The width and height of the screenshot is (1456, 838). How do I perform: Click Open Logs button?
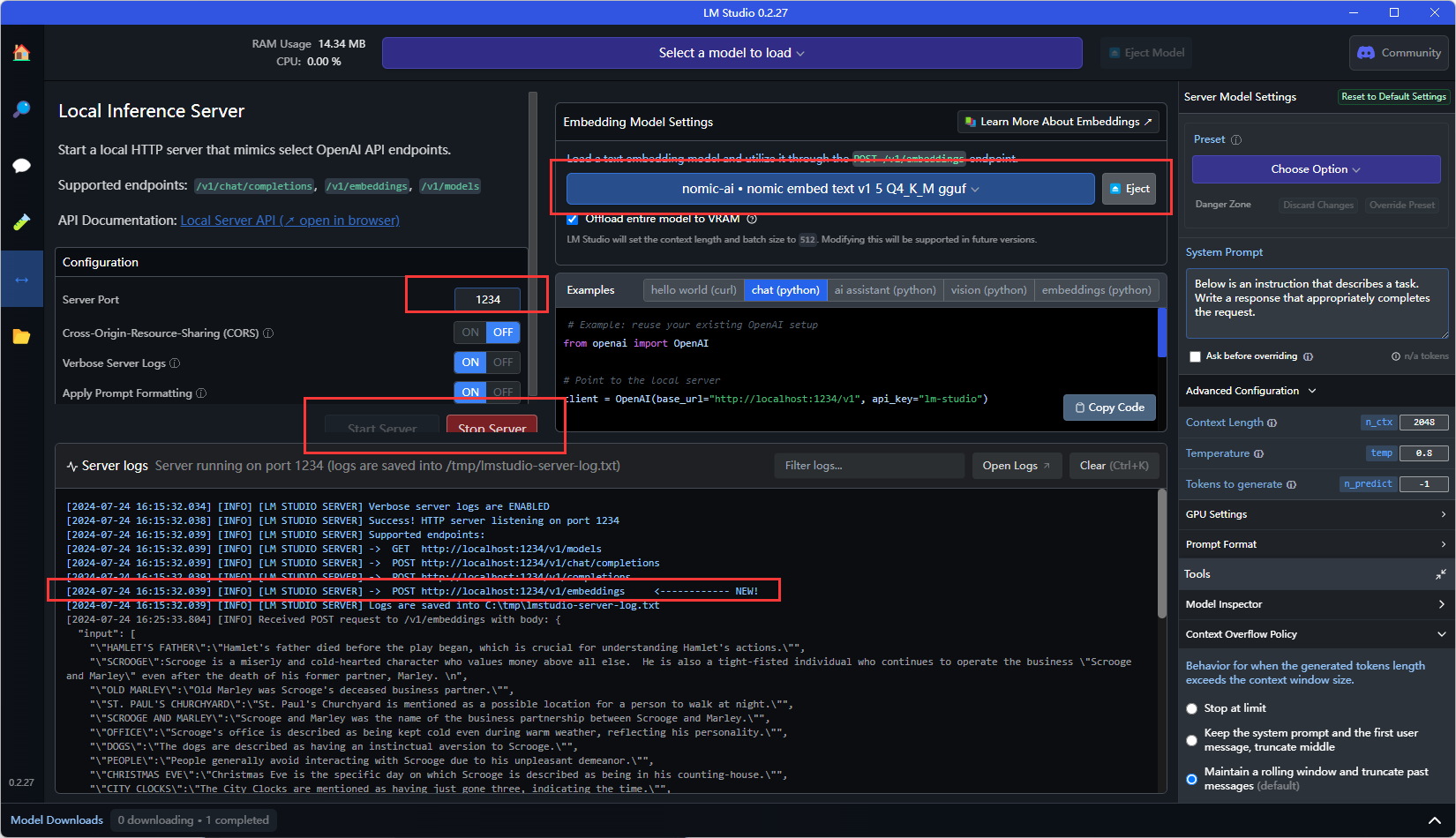[1017, 466]
